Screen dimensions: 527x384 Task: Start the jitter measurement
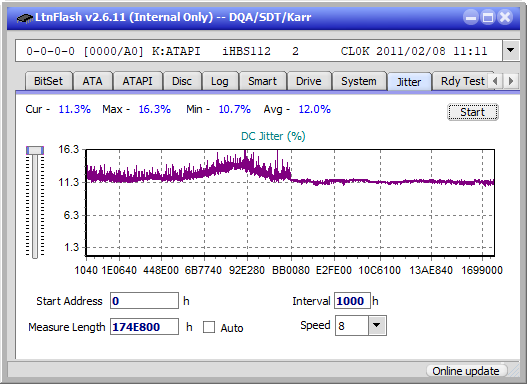point(473,112)
